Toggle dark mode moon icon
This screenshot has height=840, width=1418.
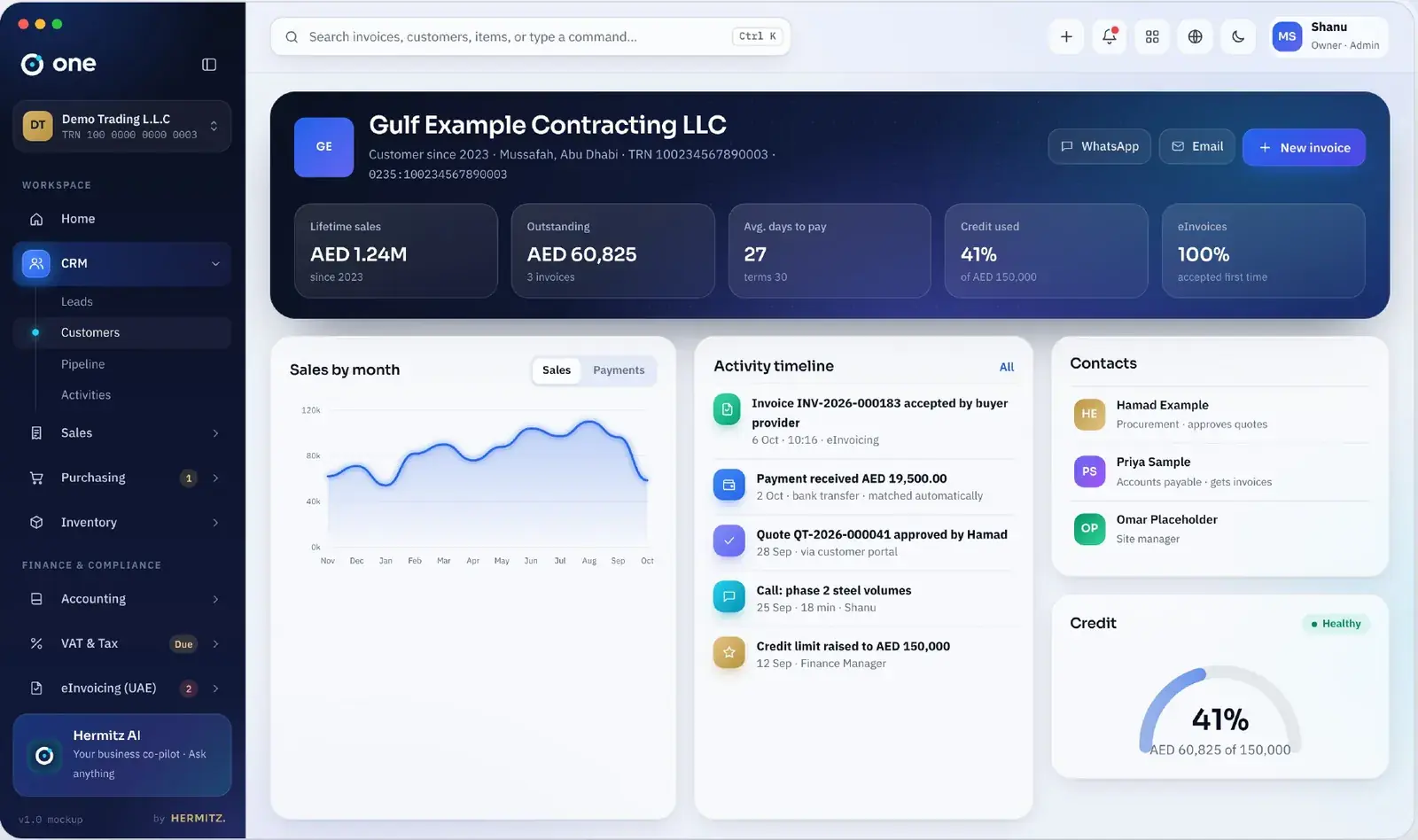coord(1238,36)
